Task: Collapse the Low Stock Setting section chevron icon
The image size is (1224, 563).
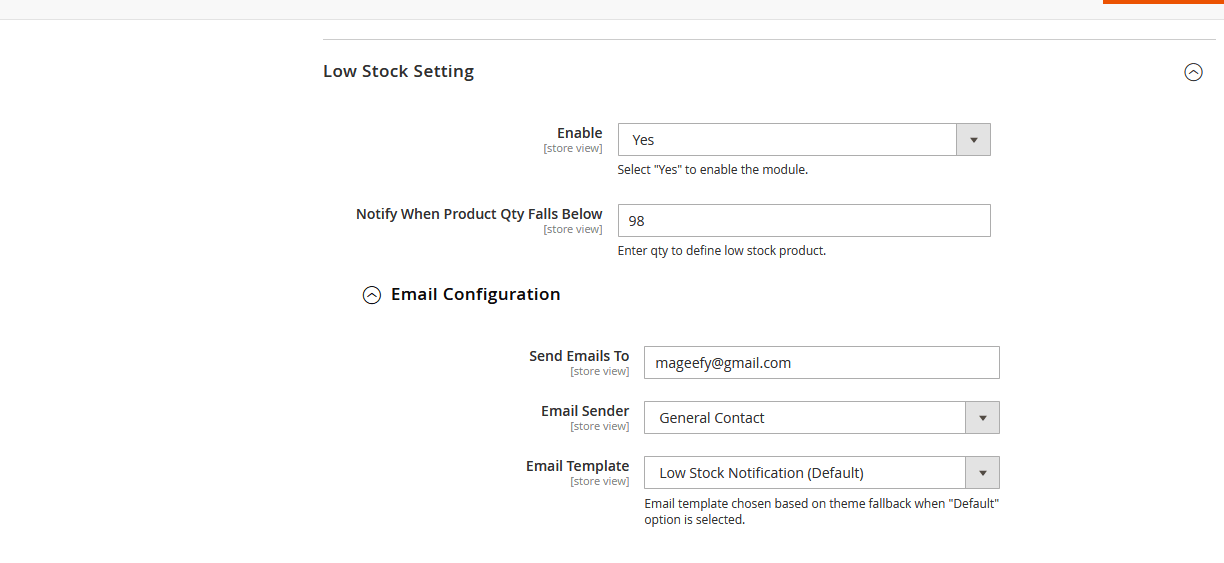Action: click(1193, 72)
